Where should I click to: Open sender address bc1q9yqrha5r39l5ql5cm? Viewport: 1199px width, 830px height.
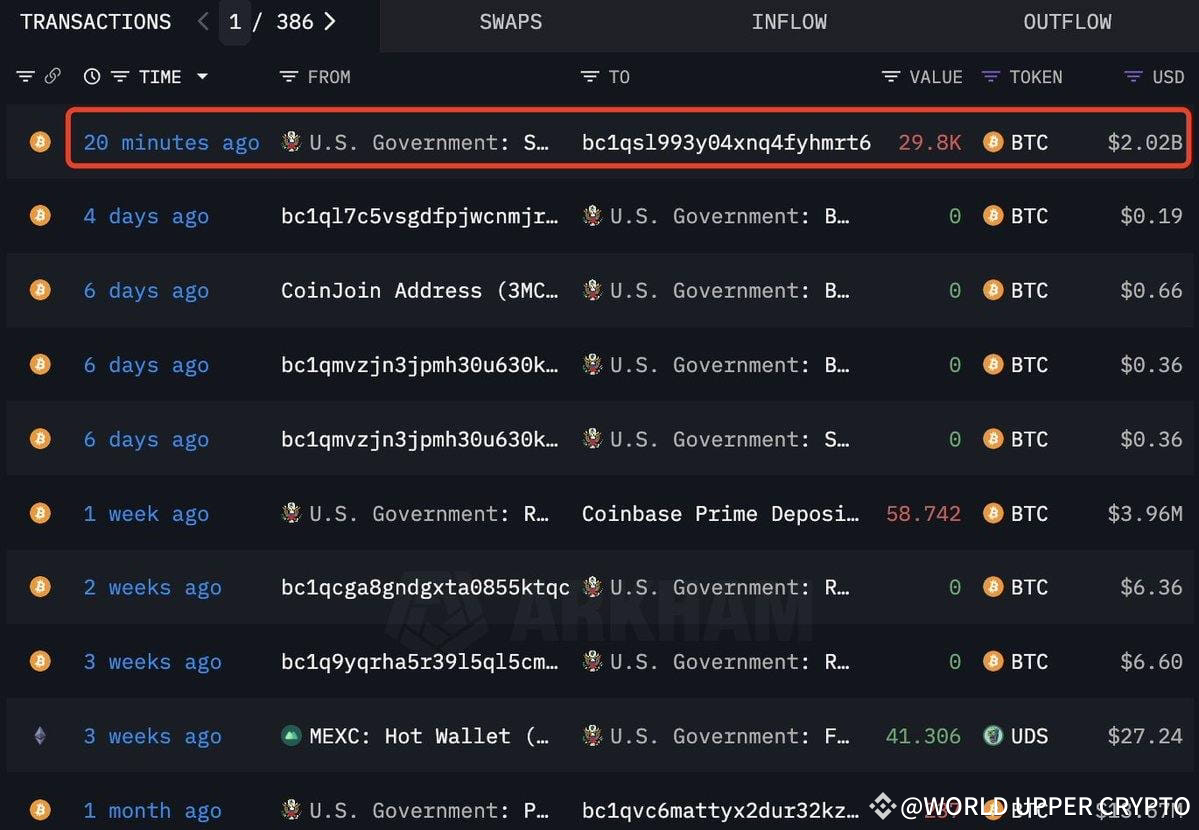(x=420, y=662)
